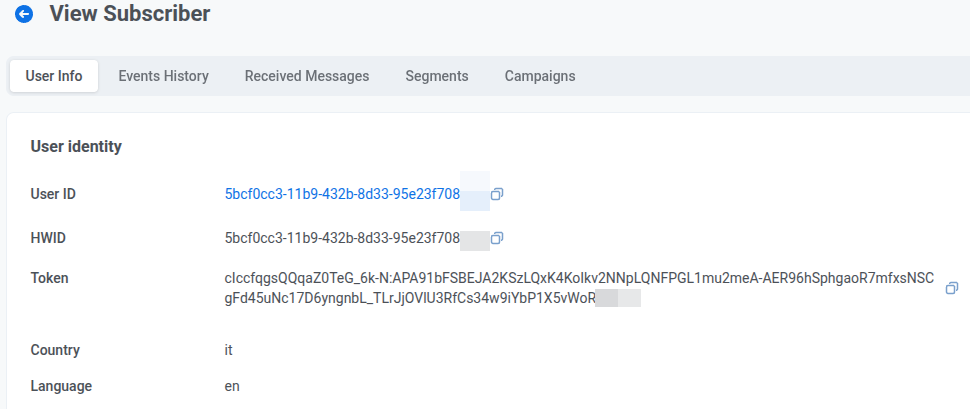
Task: View the Campaigns tab
Action: [x=540, y=76]
